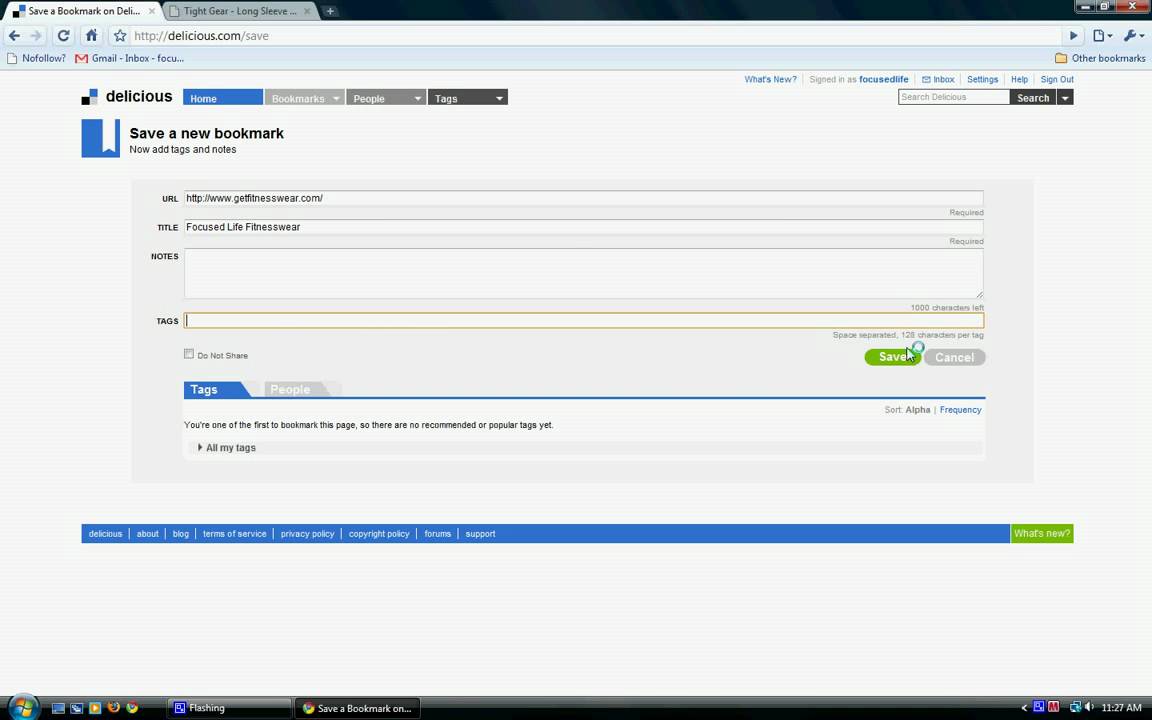The width and height of the screenshot is (1152, 720).
Task: Open search options dropdown arrow
Action: click(1065, 97)
